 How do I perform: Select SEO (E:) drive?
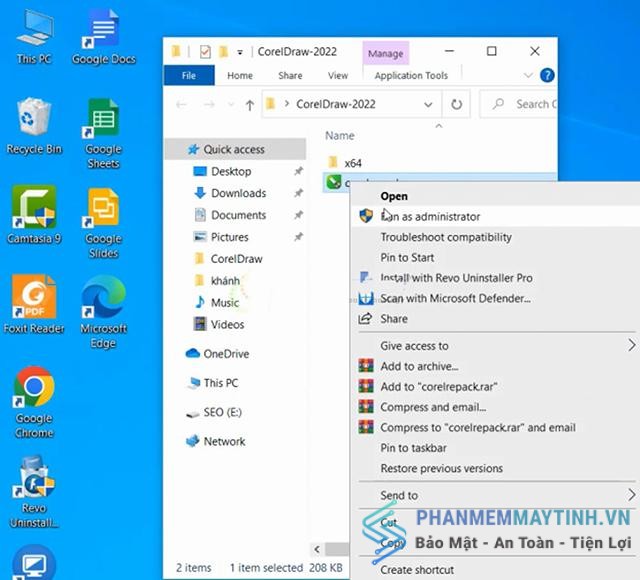pos(222,412)
